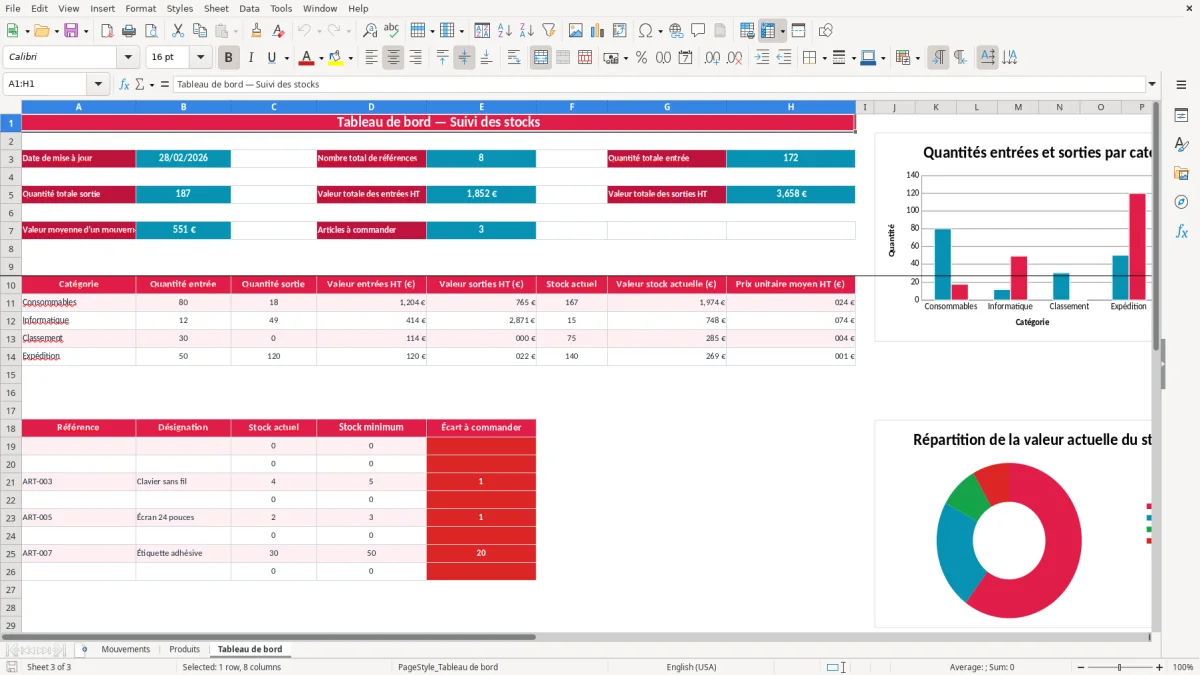
Task: Toggle Wrap Text button
Action: tap(514, 58)
